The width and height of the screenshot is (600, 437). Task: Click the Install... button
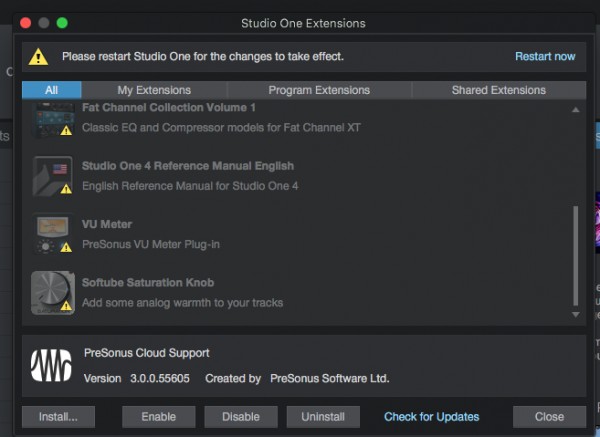click(58, 417)
